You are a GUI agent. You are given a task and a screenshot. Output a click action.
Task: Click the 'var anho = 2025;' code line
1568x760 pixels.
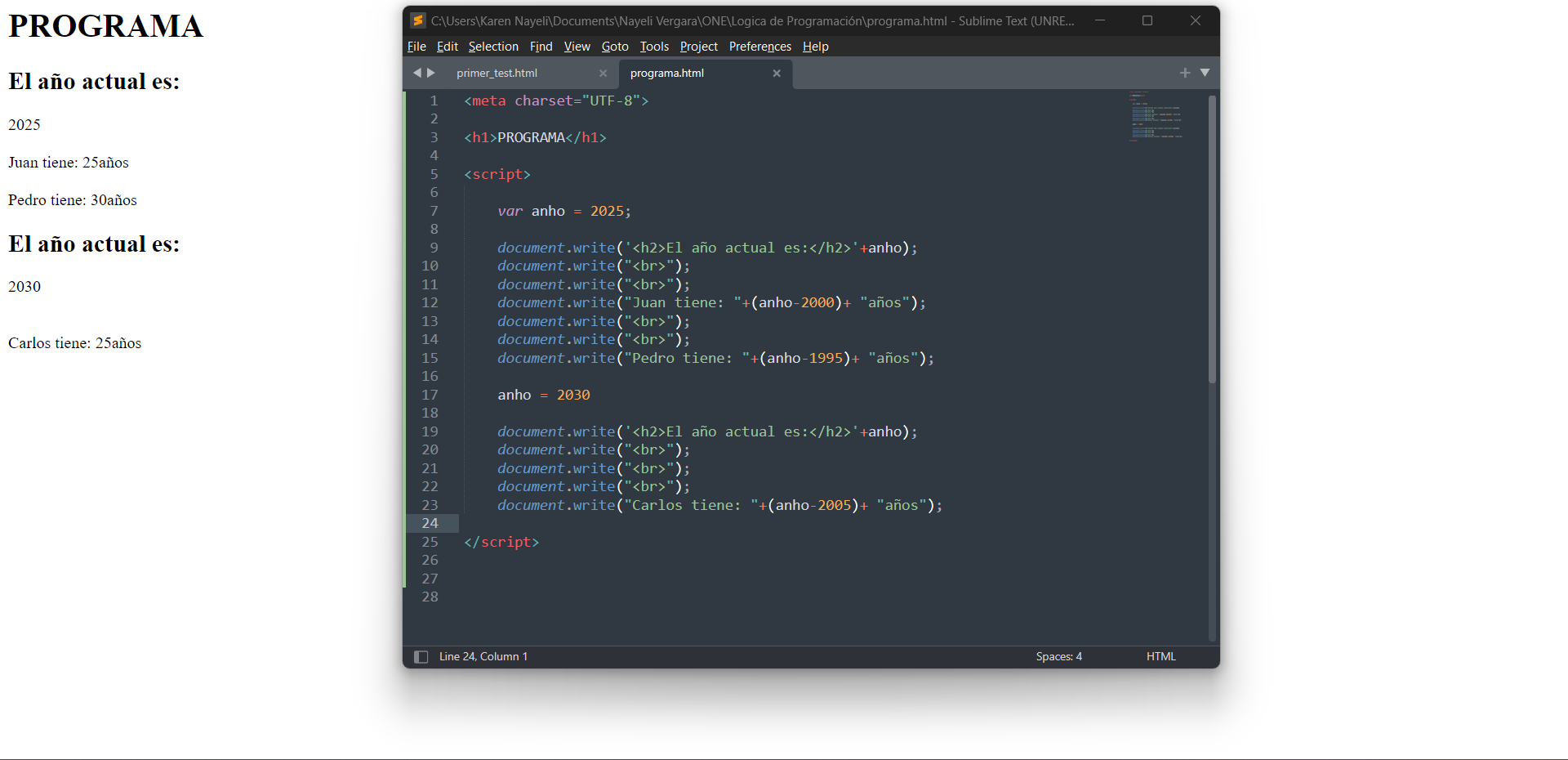point(564,211)
